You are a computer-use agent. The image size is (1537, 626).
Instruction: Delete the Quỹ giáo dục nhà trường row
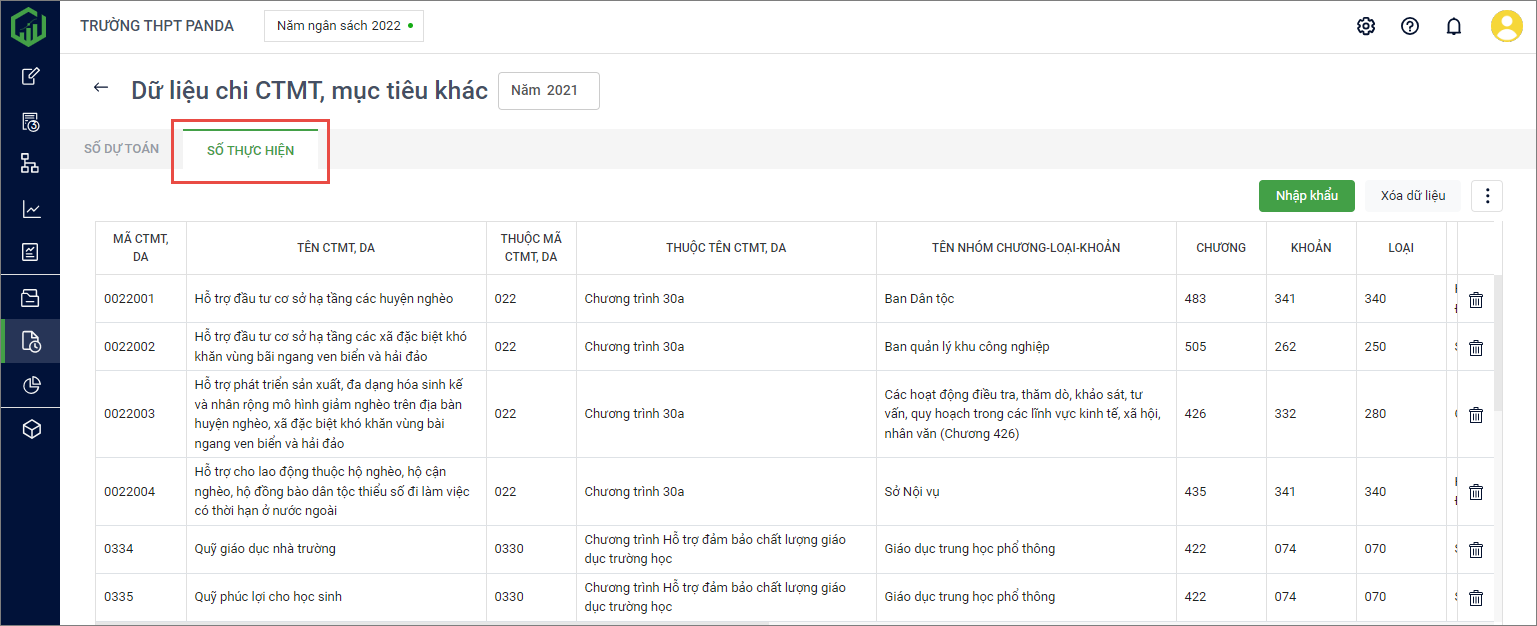1475,550
